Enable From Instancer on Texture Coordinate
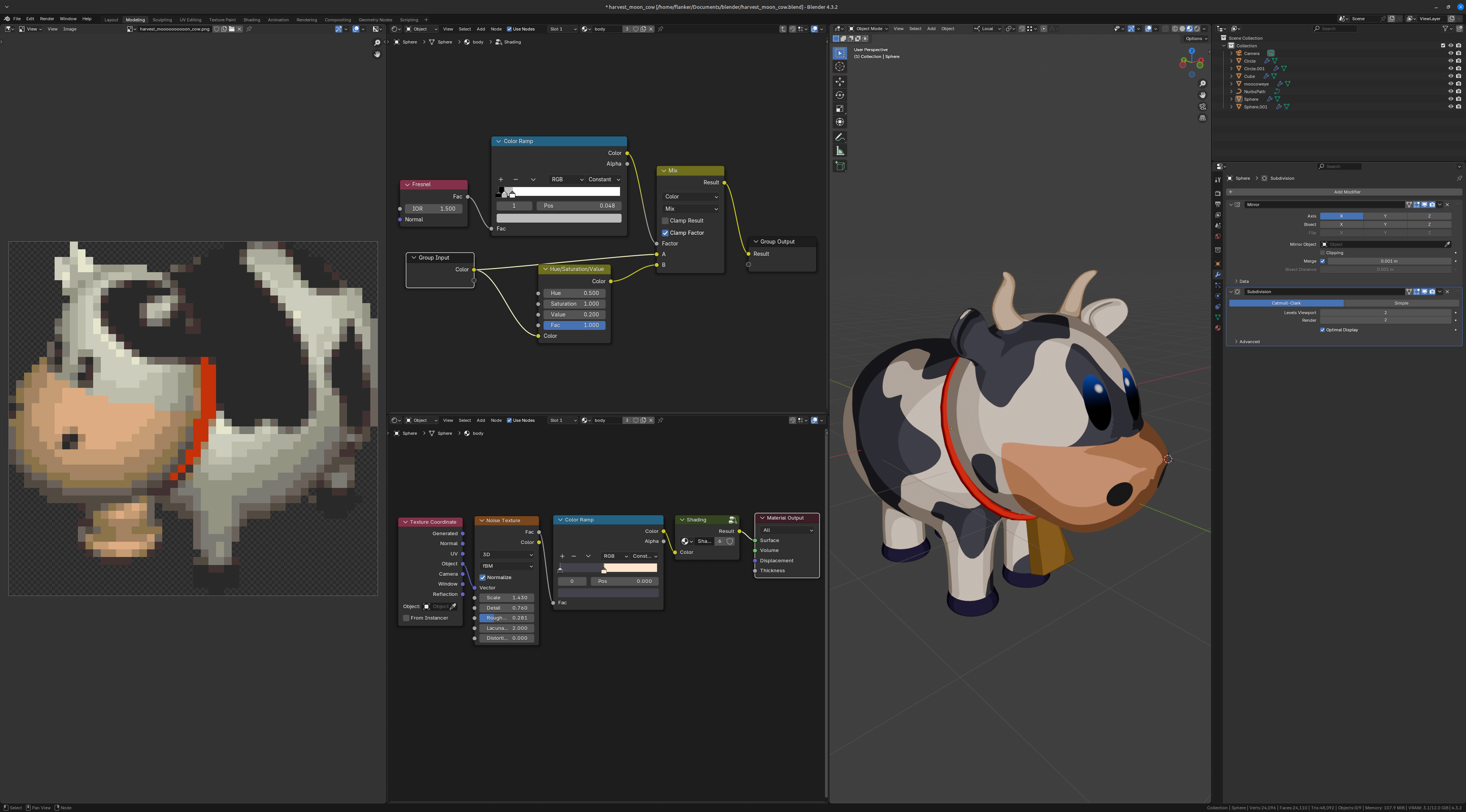Viewport: 1466px width, 812px height. [x=406, y=618]
